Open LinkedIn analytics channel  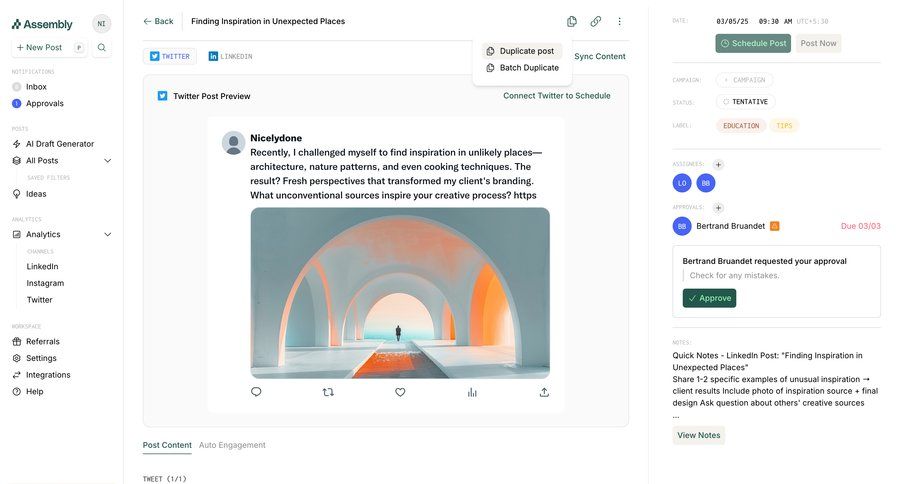click(42, 266)
